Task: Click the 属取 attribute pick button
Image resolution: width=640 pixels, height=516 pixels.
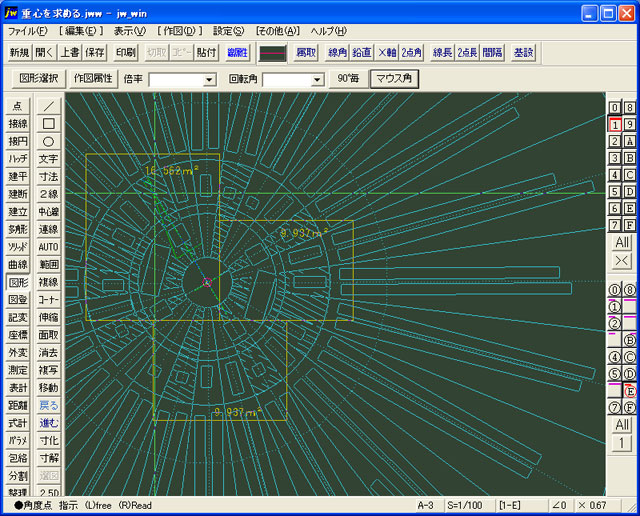Action: 306,53
